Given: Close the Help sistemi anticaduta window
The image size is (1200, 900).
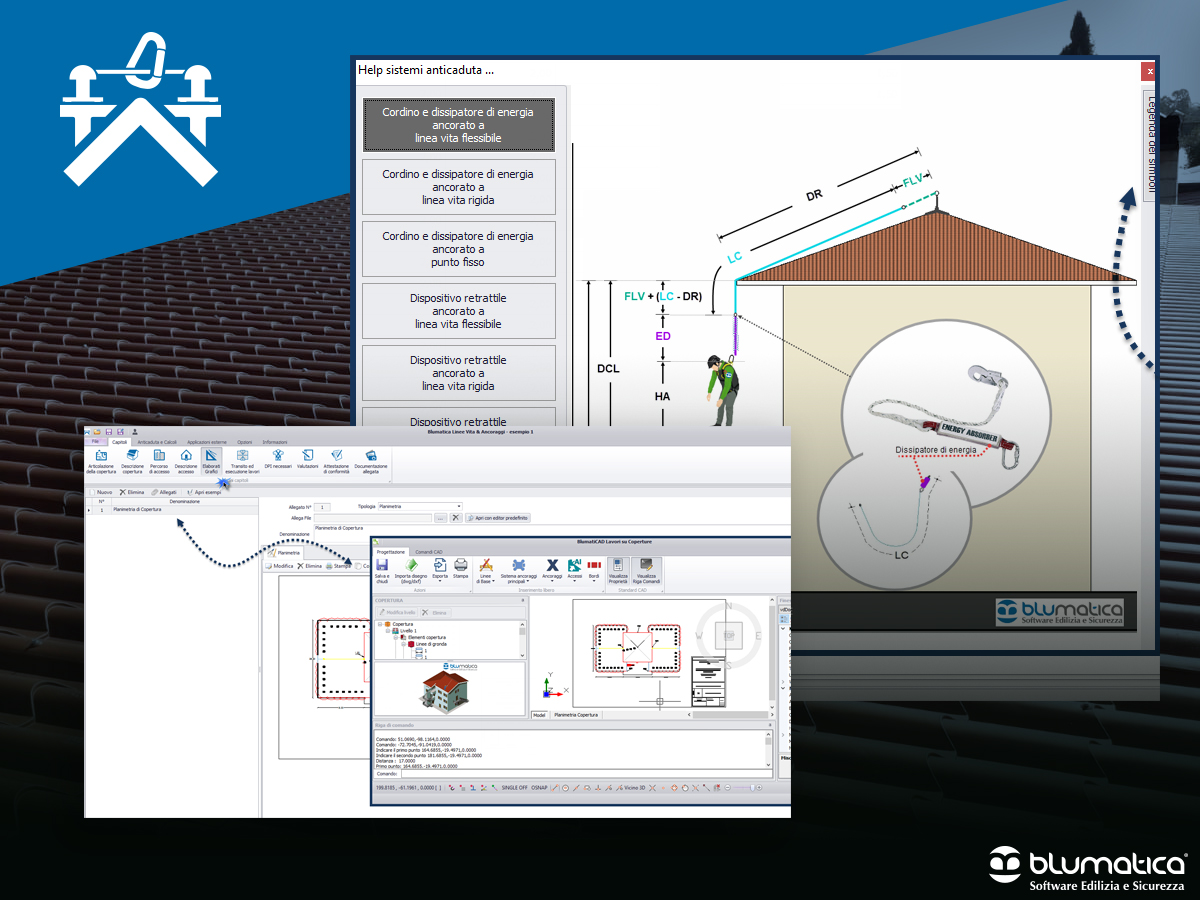Looking at the screenshot, I should (x=1150, y=71).
